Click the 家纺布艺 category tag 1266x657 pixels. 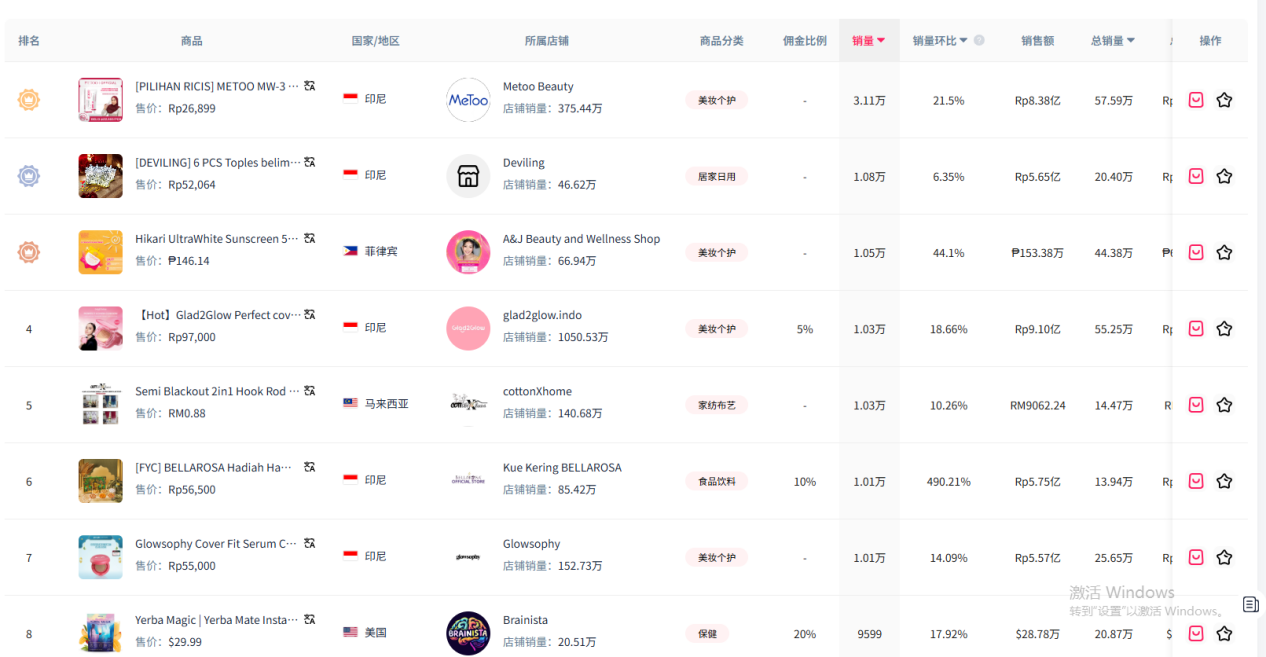(x=716, y=405)
